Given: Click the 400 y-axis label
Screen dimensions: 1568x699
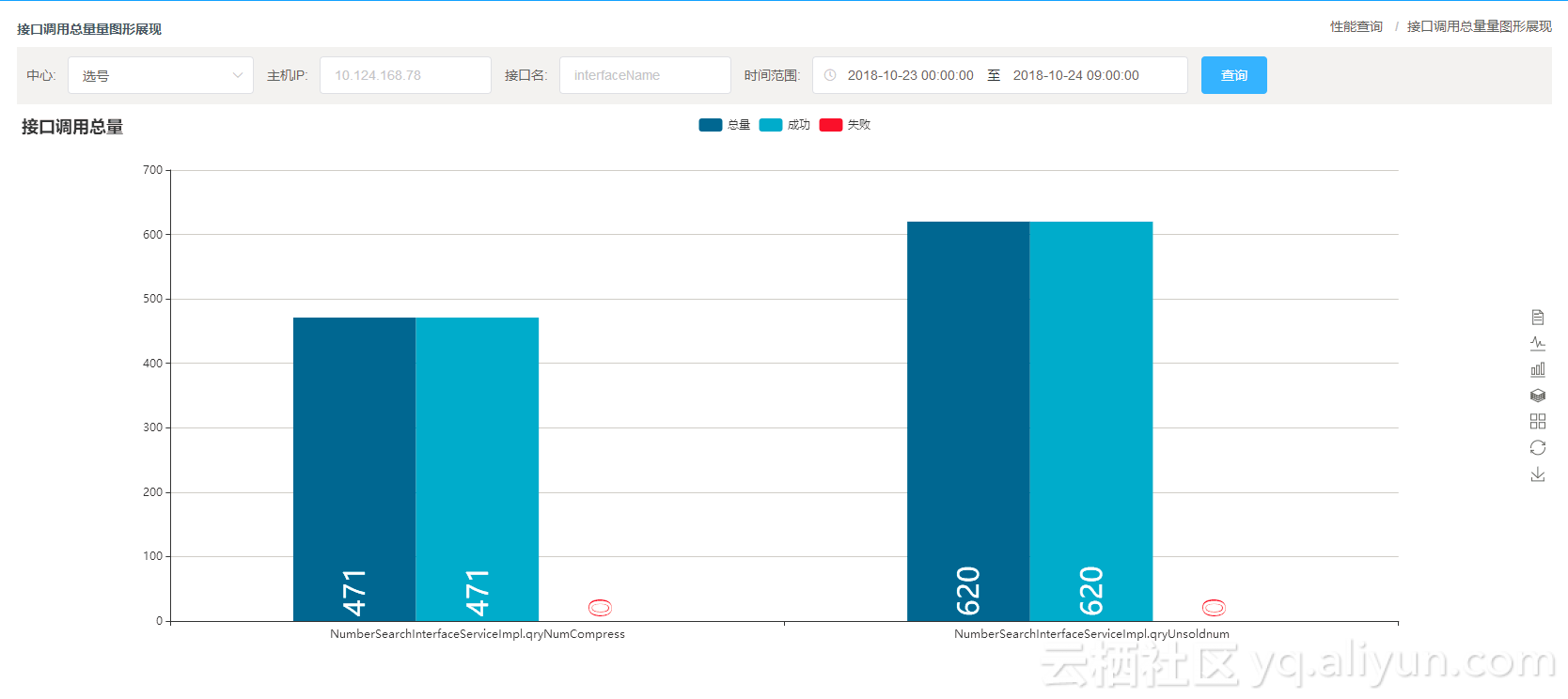Looking at the screenshot, I should tap(152, 364).
